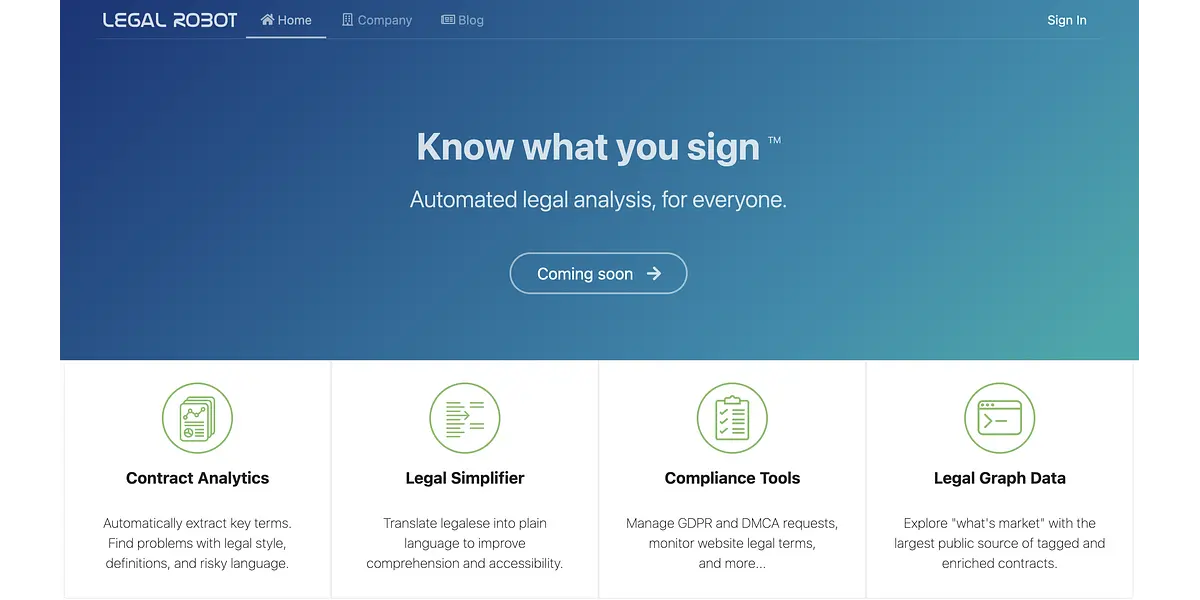The image size is (1200, 600).
Task: Select the Contract Analytics heading
Action: point(198,478)
